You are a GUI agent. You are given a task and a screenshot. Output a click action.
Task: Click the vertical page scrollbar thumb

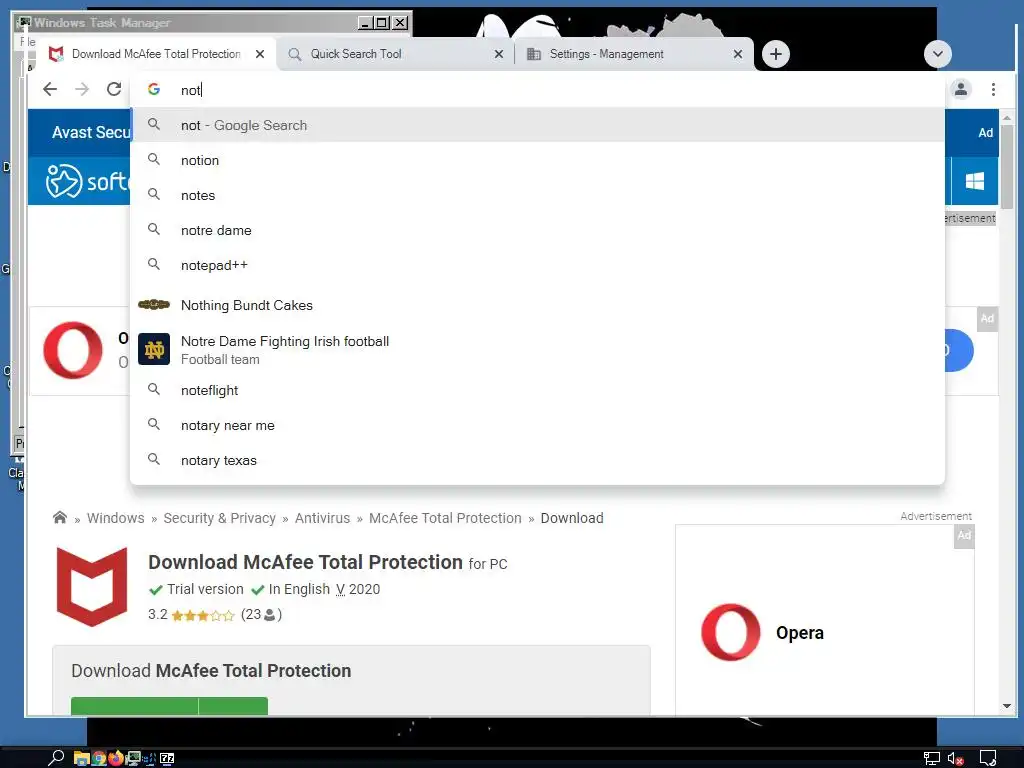click(1006, 167)
